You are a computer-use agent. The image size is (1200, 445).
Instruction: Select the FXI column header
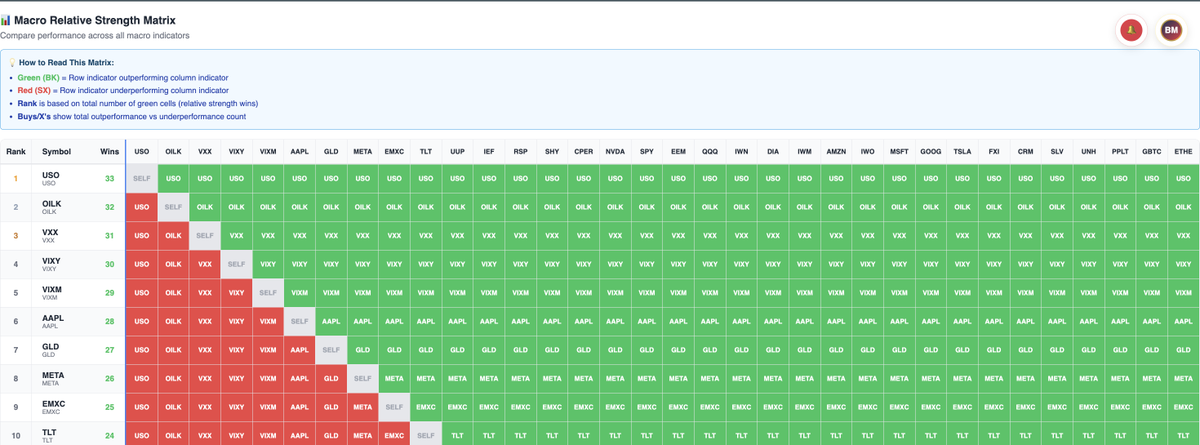pyautogui.click(x=994, y=152)
